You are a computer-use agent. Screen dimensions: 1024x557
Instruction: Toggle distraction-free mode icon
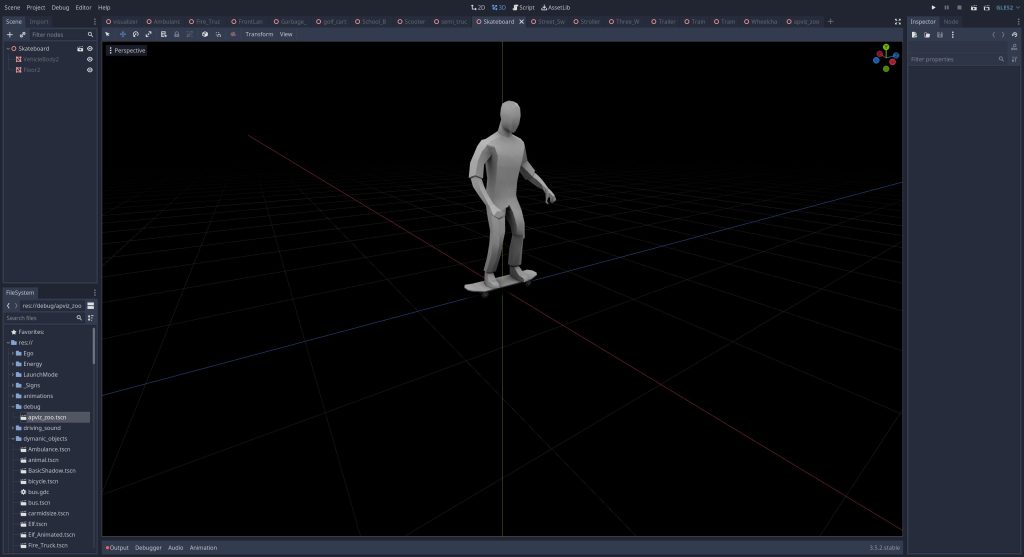[897, 21]
